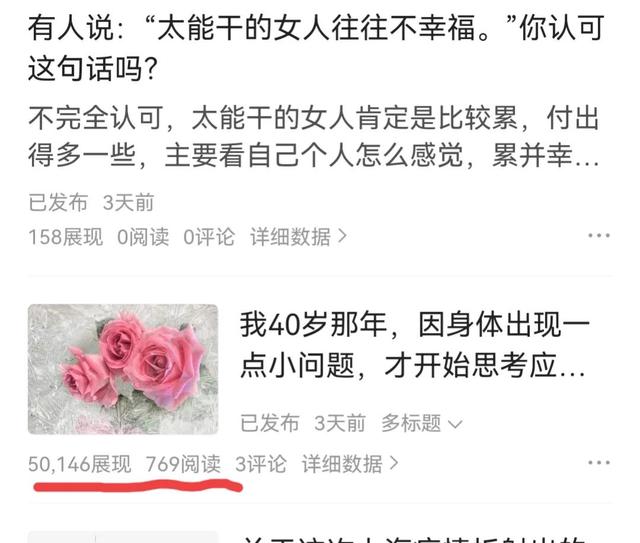Open the question title about 太能干的女人
The height and width of the screenshot is (543, 640).
[x=316, y=48]
